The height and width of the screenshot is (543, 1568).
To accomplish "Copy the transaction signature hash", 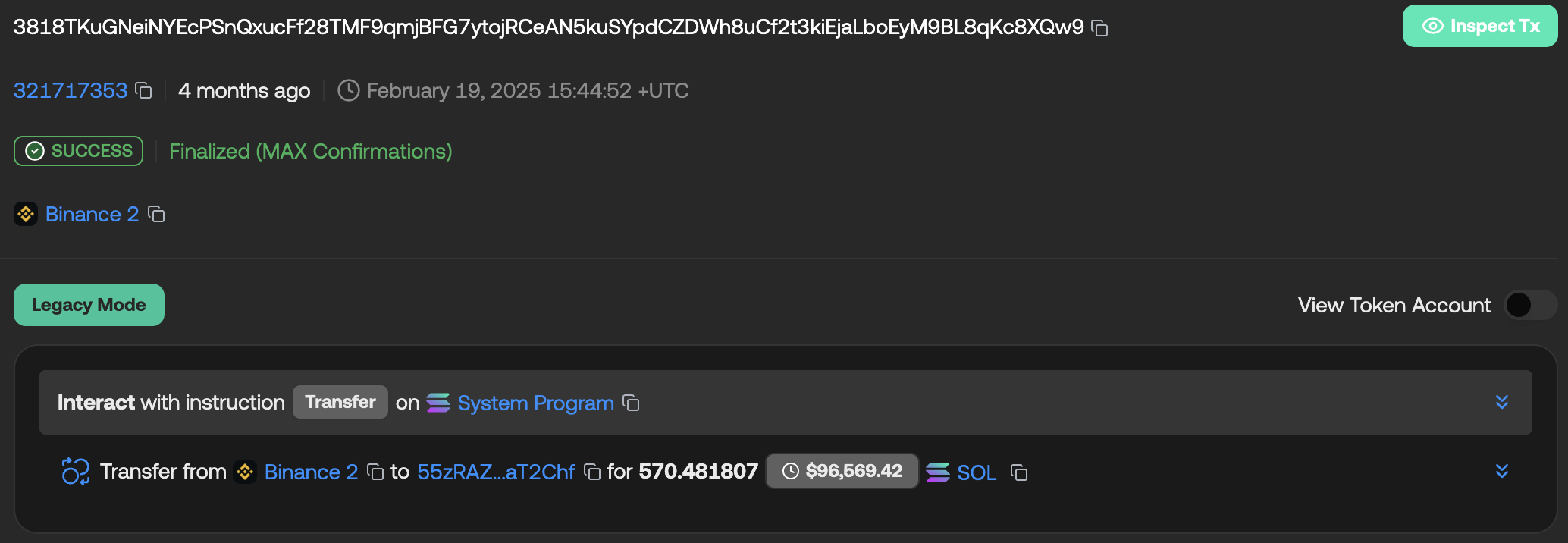I will (1099, 29).
